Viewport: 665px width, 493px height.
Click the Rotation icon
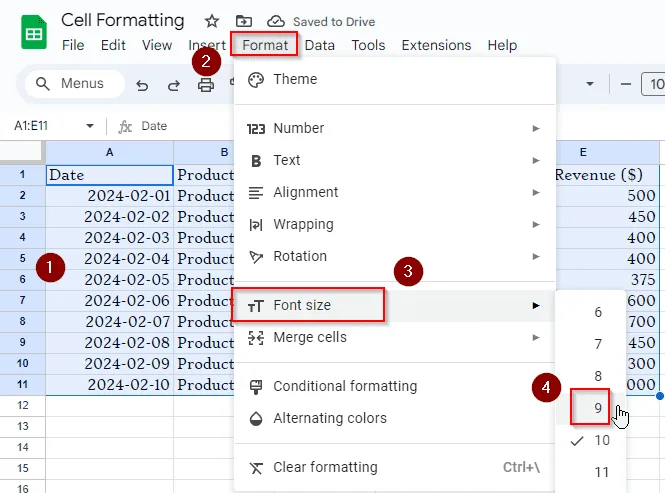point(256,257)
